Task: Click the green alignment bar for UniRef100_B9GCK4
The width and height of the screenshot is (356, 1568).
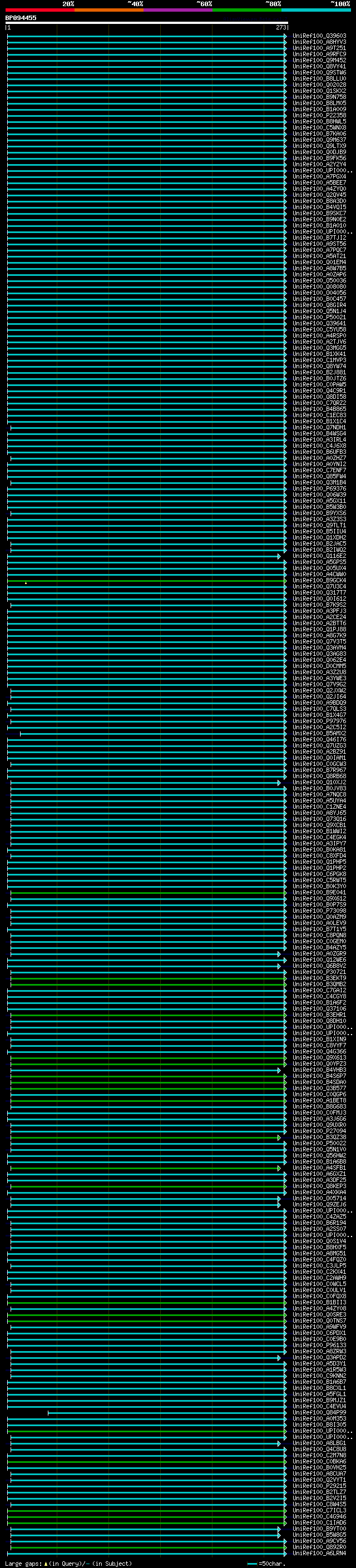Action: point(147,581)
